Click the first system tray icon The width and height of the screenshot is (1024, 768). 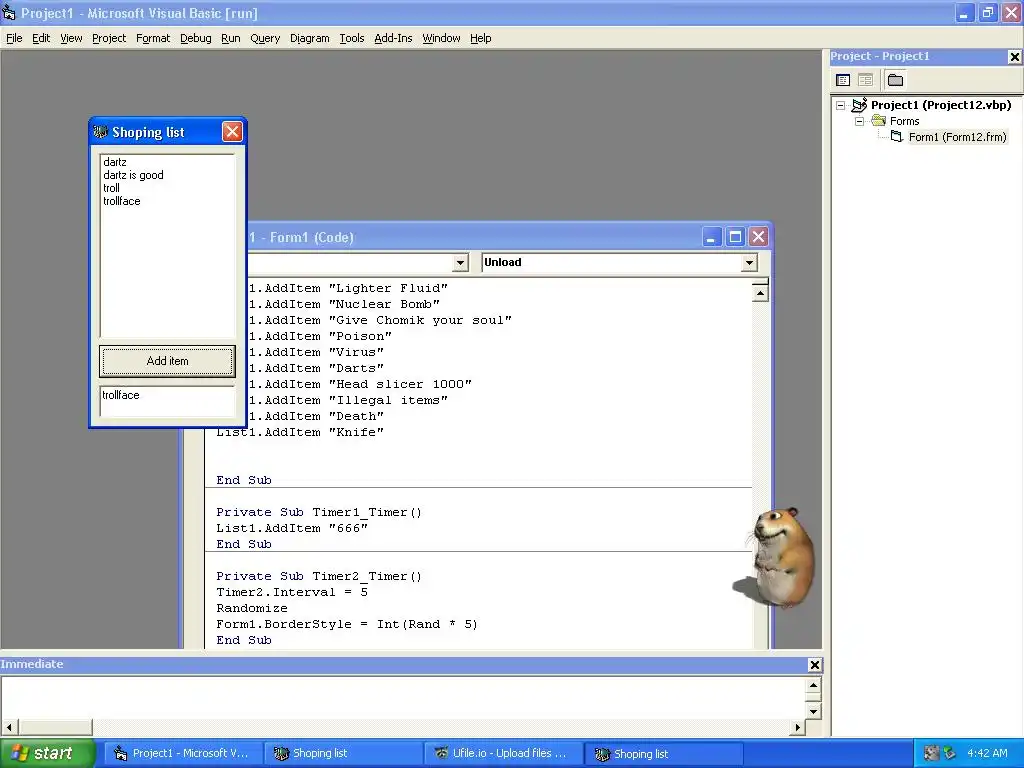tap(932, 753)
